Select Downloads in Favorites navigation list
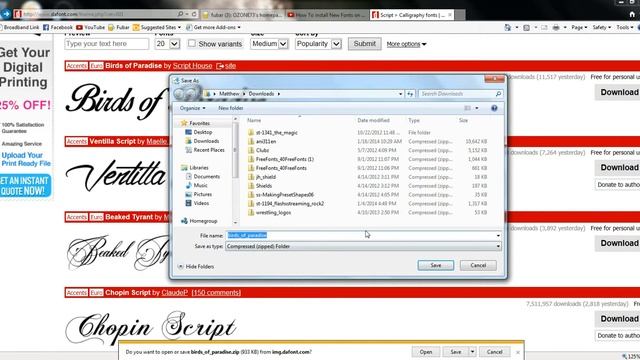640x360 pixels. (202, 141)
